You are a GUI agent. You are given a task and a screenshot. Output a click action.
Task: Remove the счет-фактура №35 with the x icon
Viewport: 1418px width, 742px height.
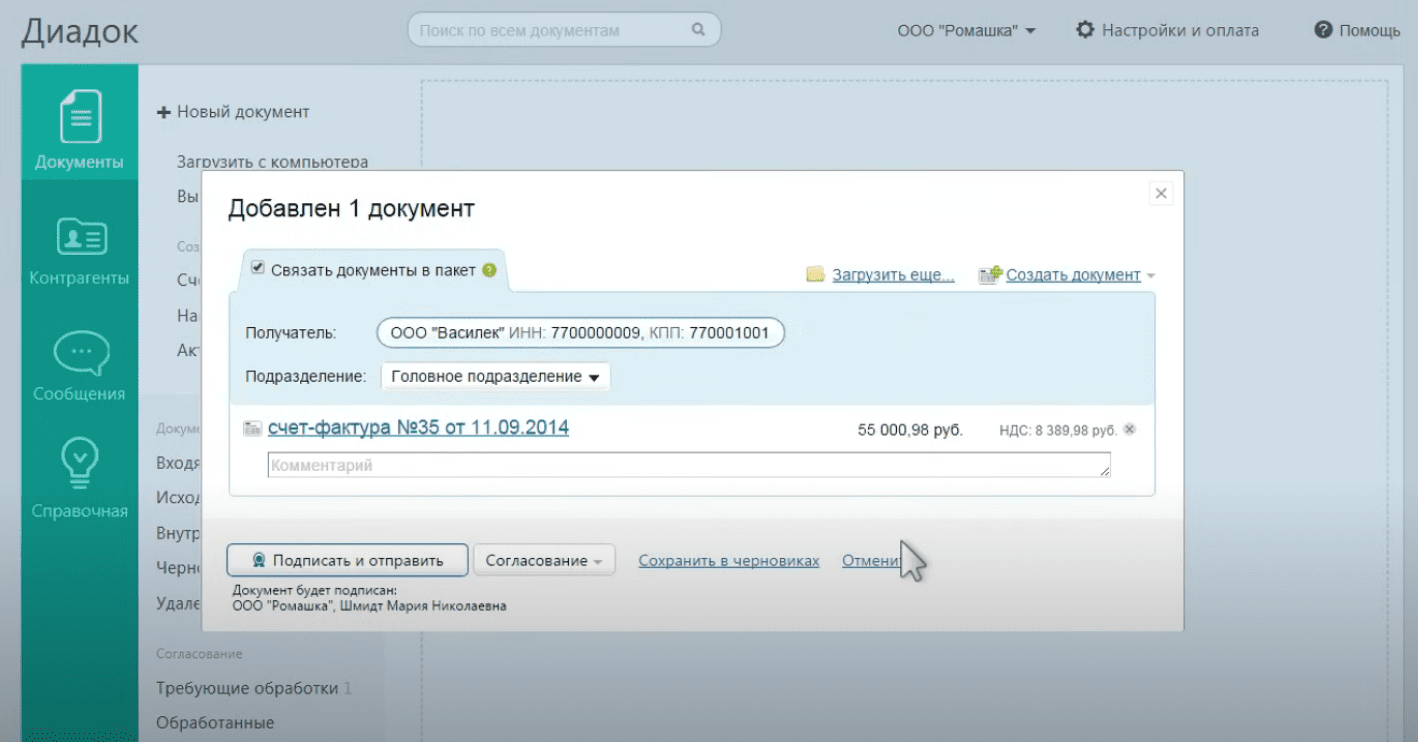[1130, 430]
